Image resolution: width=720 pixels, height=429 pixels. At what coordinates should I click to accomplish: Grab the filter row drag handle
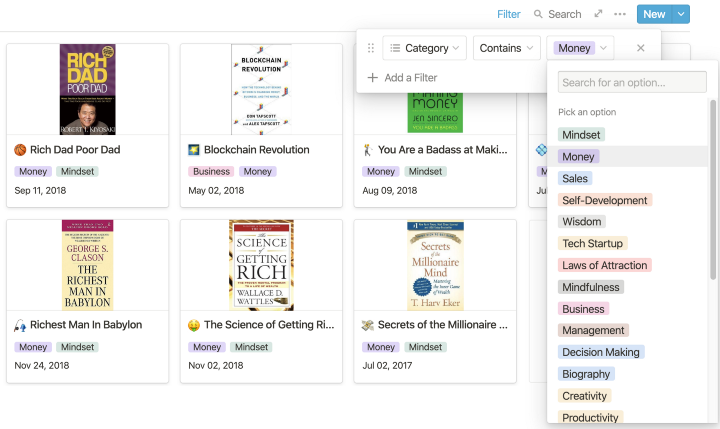click(x=372, y=48)
